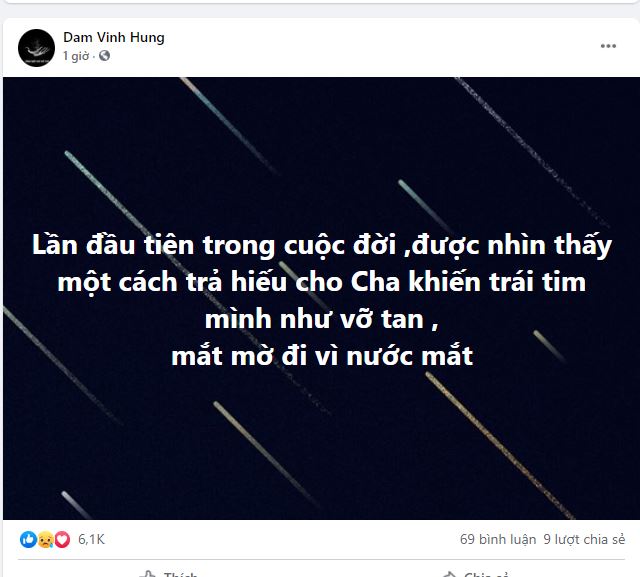Click the globe public-privacy icon
640x577 pixels.
tap(104, 55)
